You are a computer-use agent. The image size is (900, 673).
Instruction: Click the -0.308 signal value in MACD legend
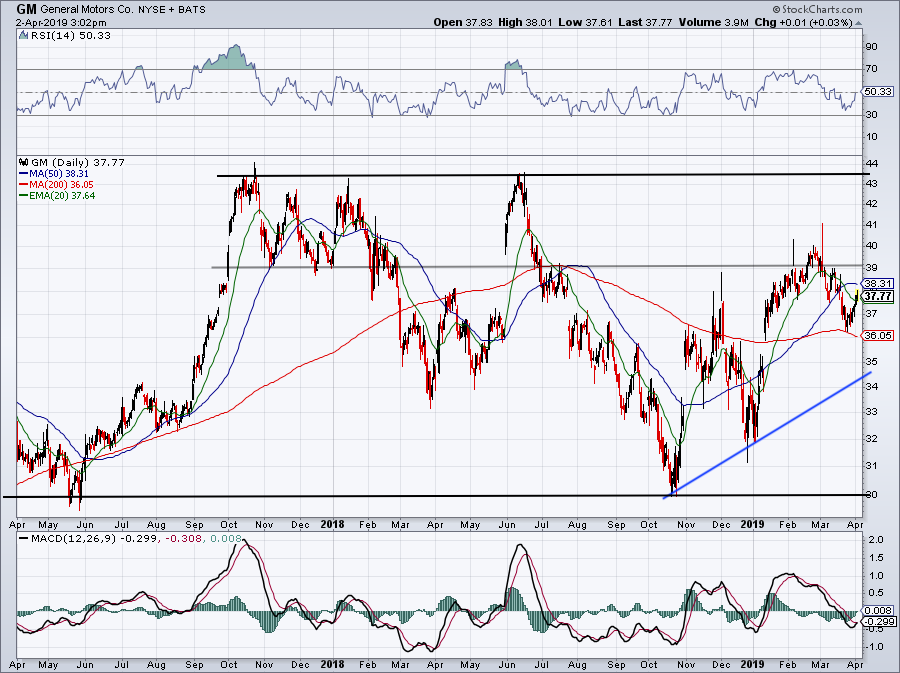[183, 539]
